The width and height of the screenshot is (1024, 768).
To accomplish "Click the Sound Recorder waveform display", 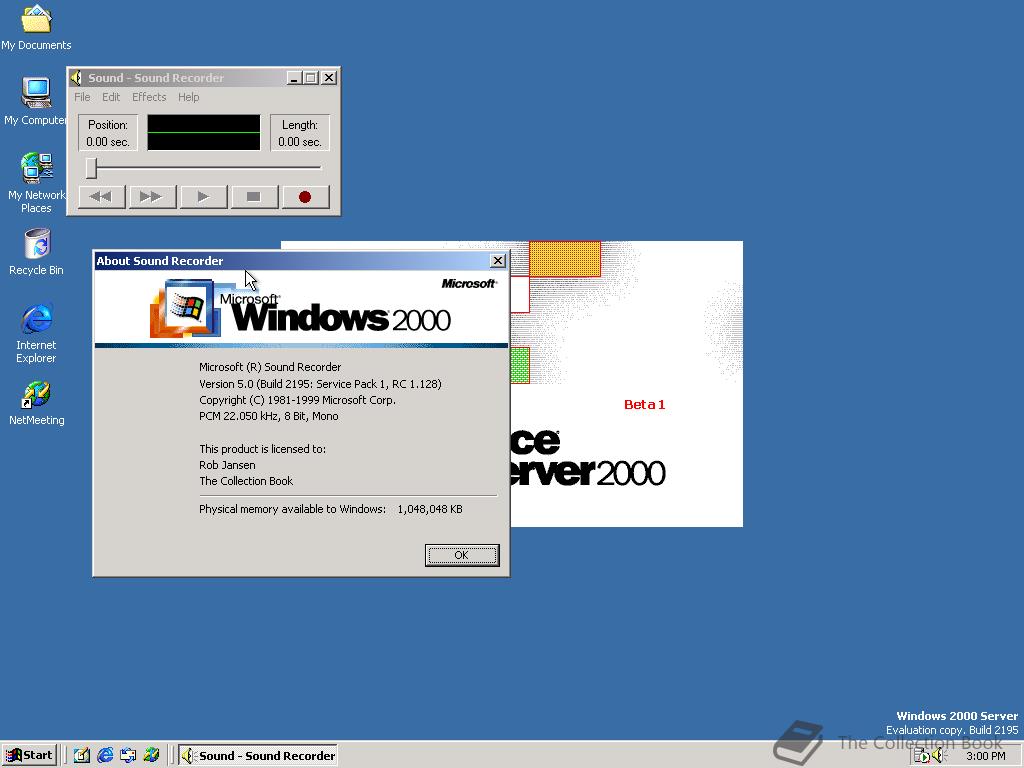I will pyautogui.click(x=204, y=133).
